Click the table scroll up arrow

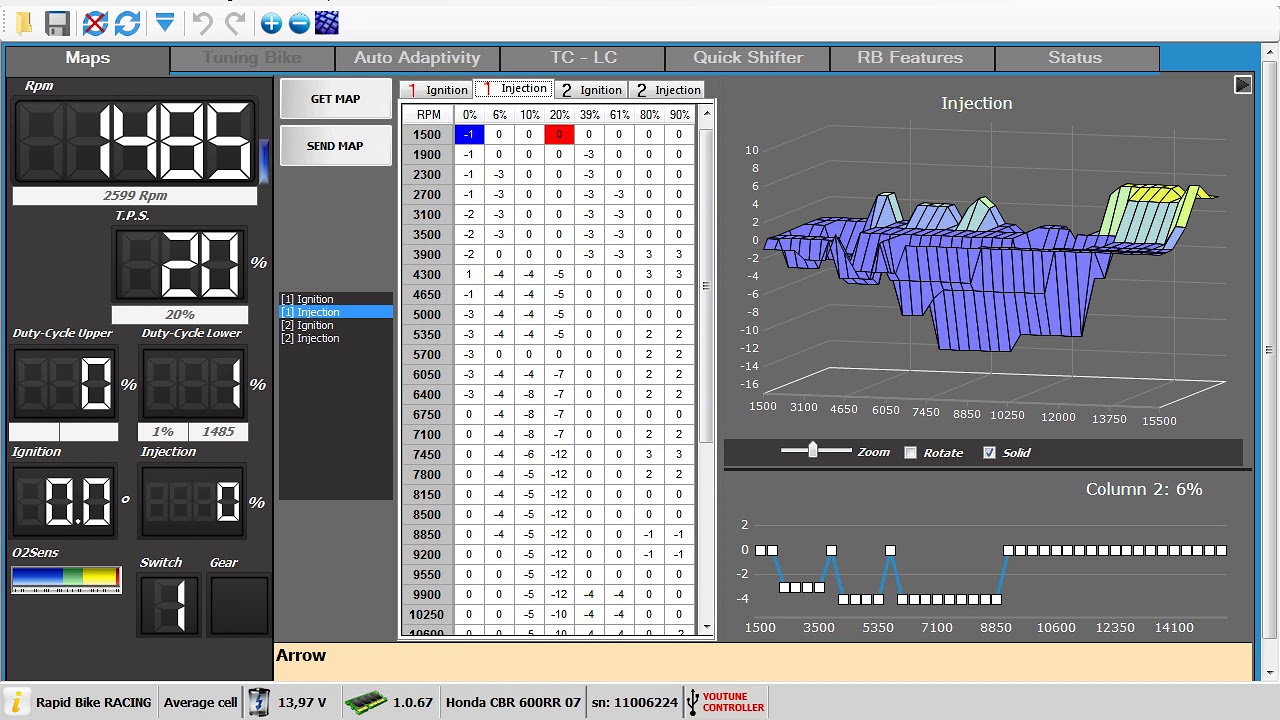click(x=706, y=112)
